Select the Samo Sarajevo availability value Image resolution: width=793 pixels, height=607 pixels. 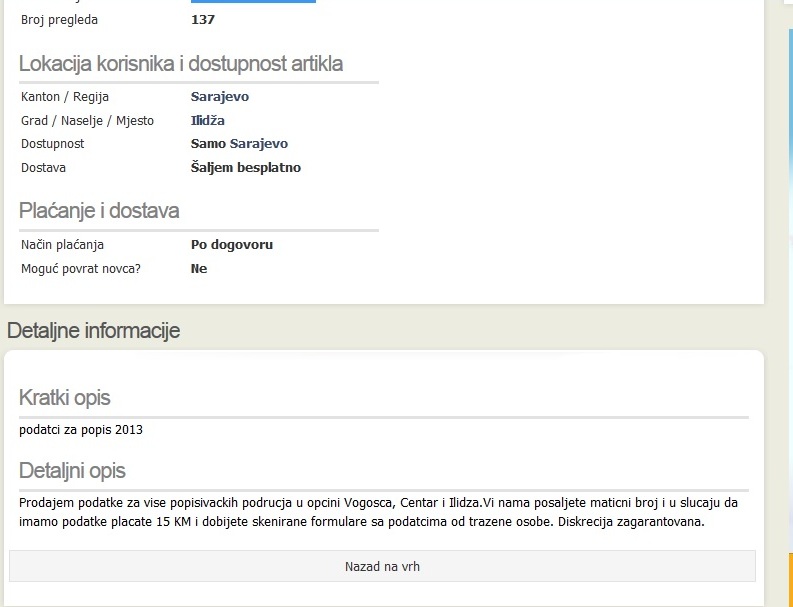click(x=239, y=144)
